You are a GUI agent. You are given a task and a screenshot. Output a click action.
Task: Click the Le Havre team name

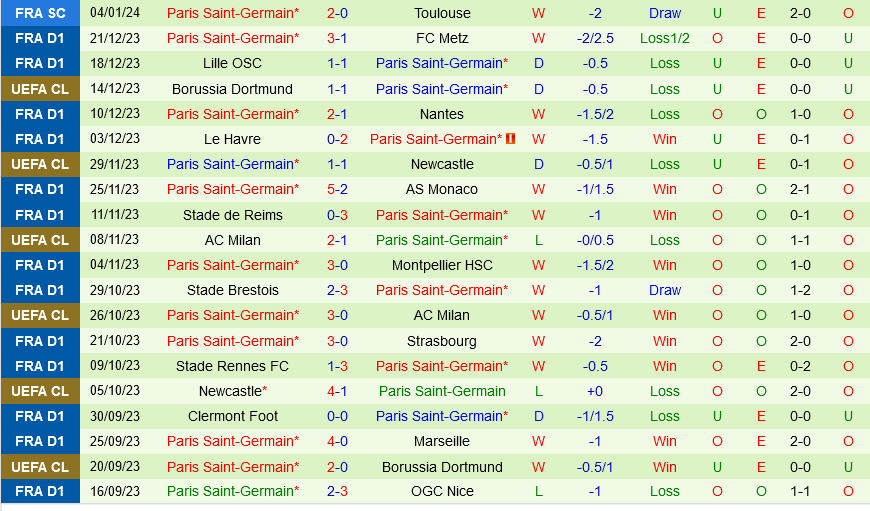point(233,139)
